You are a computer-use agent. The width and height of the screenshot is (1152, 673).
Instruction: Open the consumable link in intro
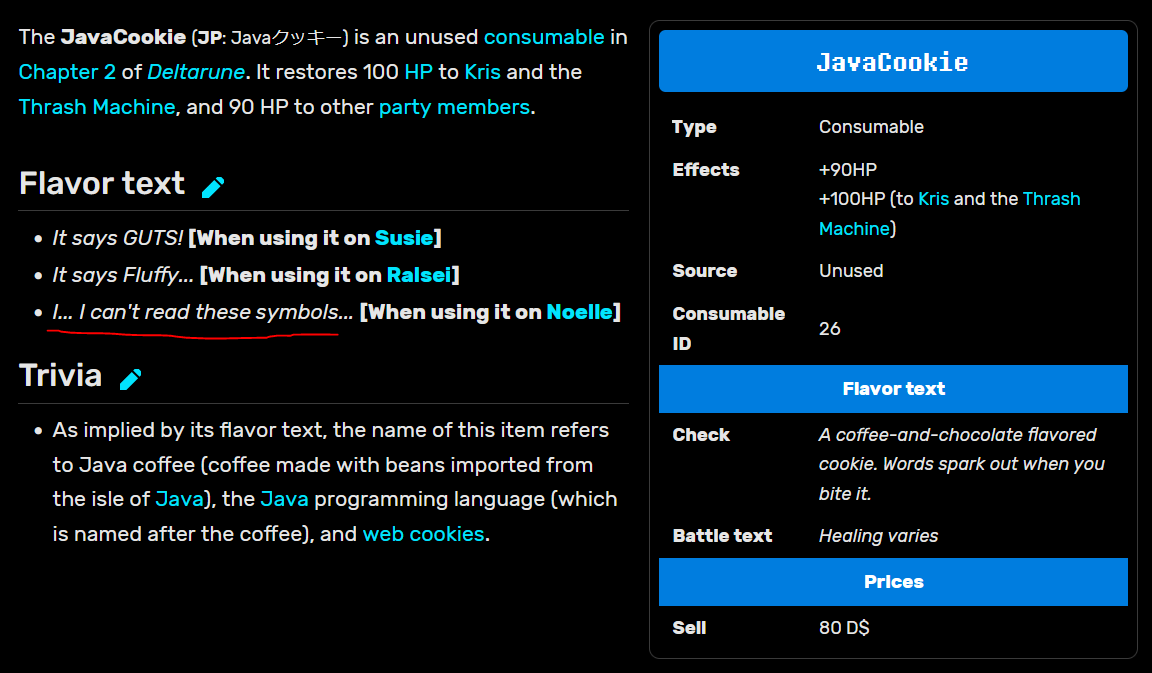click(x=544, y=37)
